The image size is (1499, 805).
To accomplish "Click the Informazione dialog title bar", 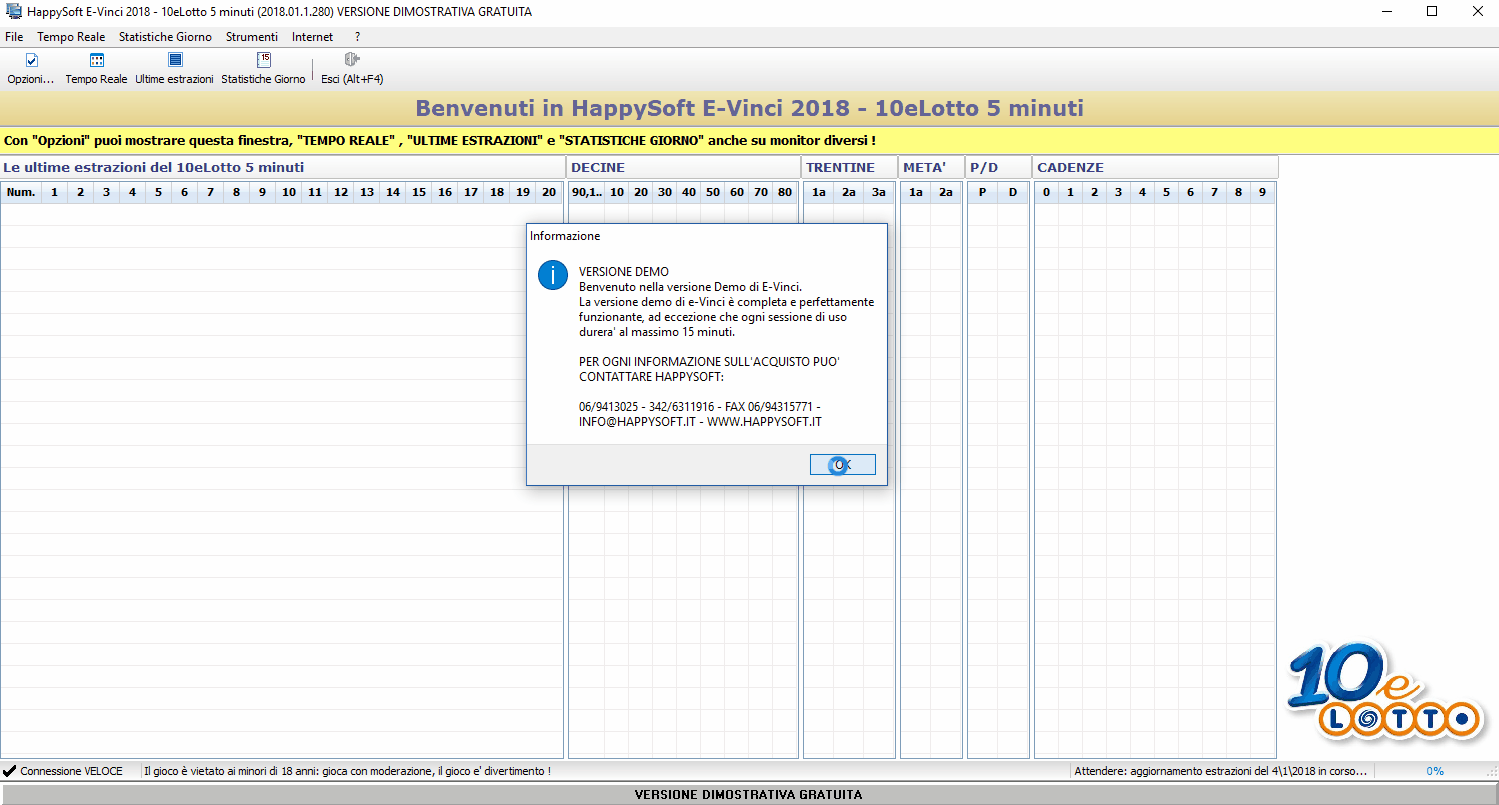I will (x=707, y=236).
